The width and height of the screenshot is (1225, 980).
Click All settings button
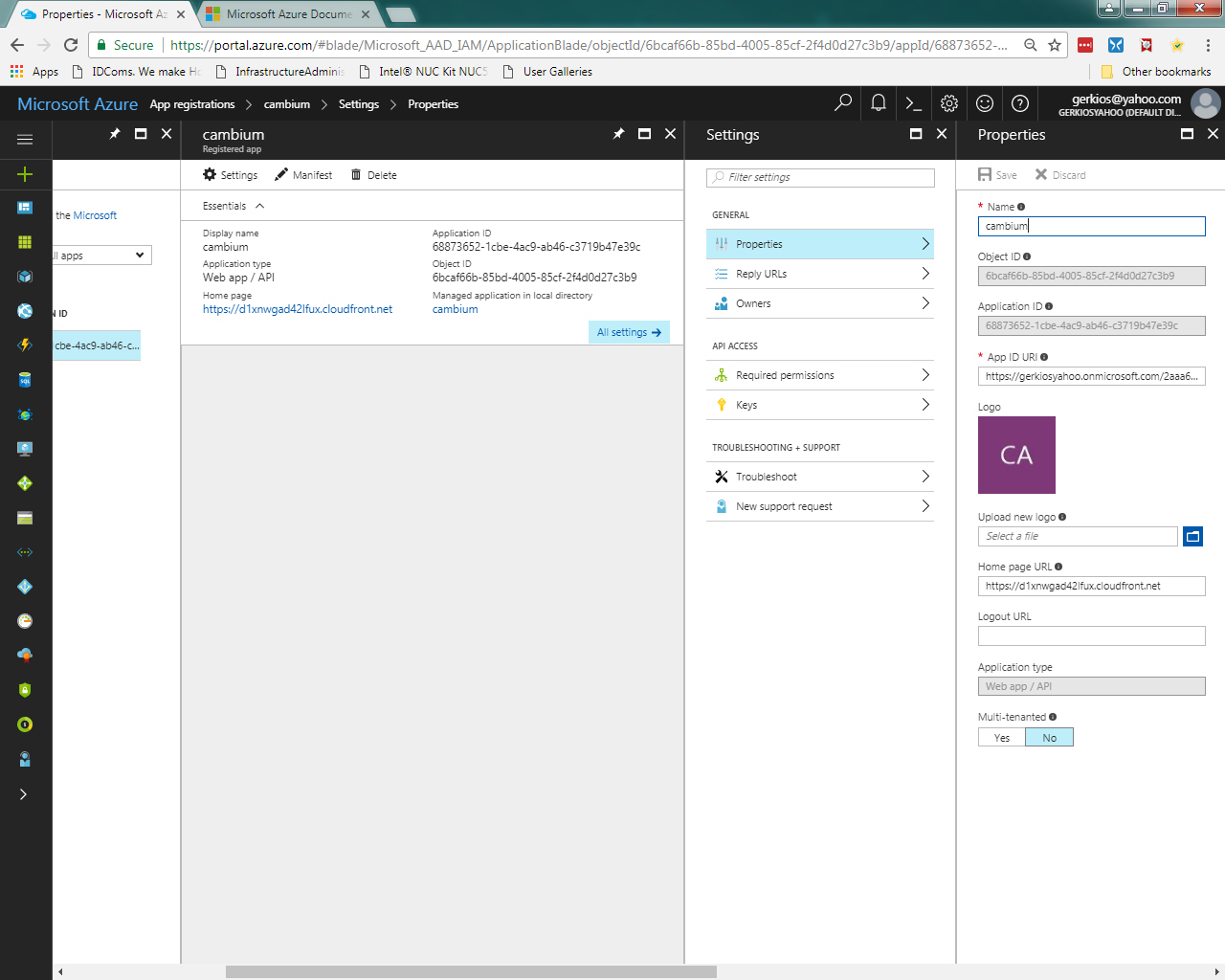(629, 332)
